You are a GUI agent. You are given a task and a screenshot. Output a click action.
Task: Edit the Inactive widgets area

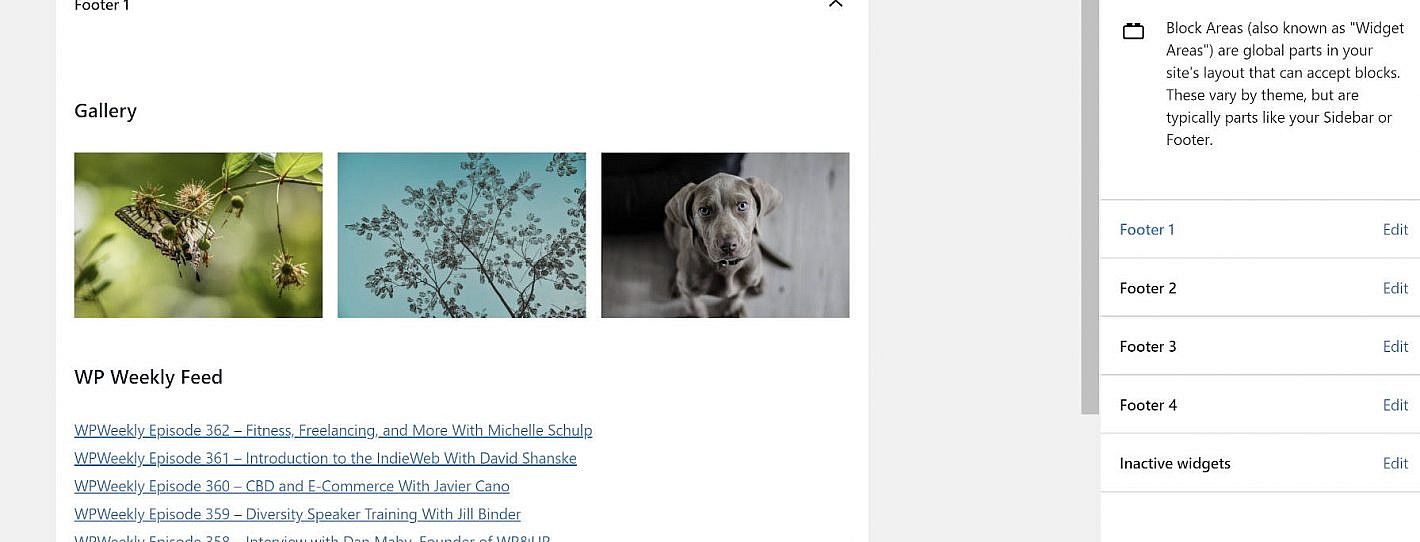(x=1395, y=464)
